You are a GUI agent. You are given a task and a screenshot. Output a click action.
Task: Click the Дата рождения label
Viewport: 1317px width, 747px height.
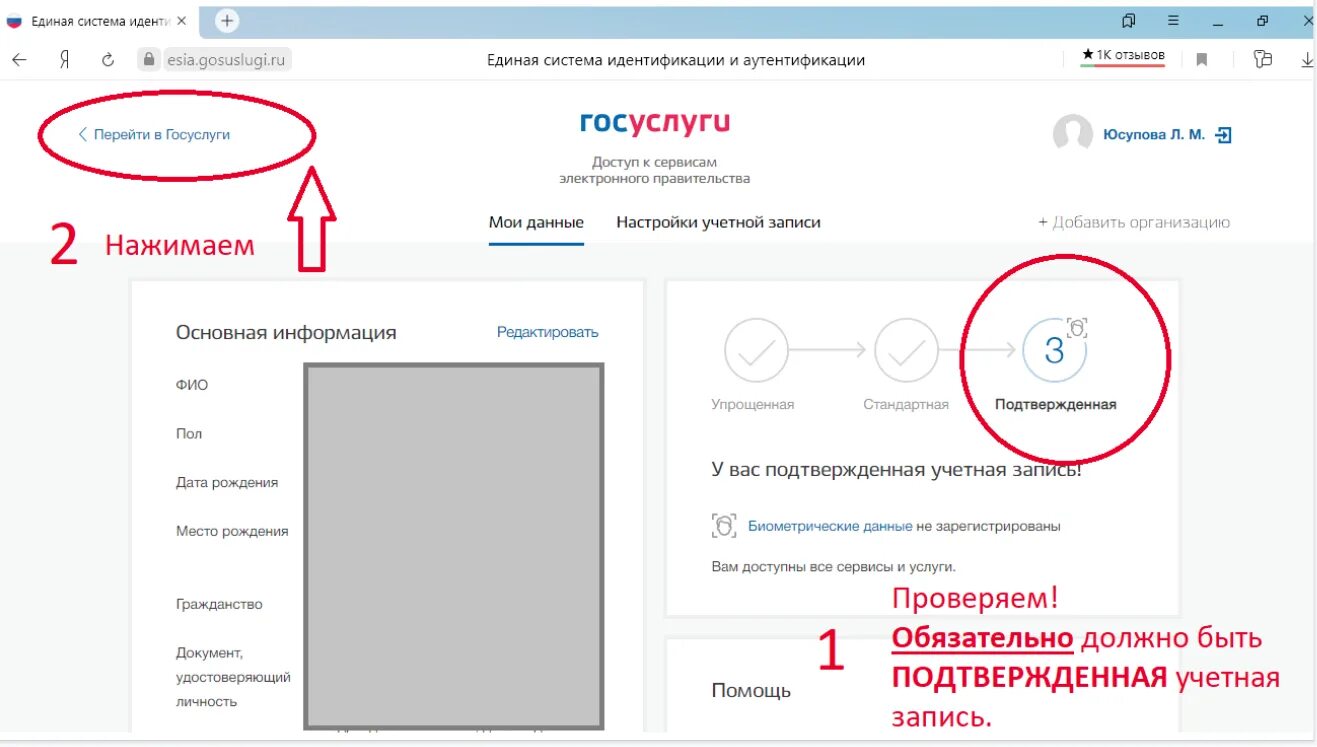(227, 482)
